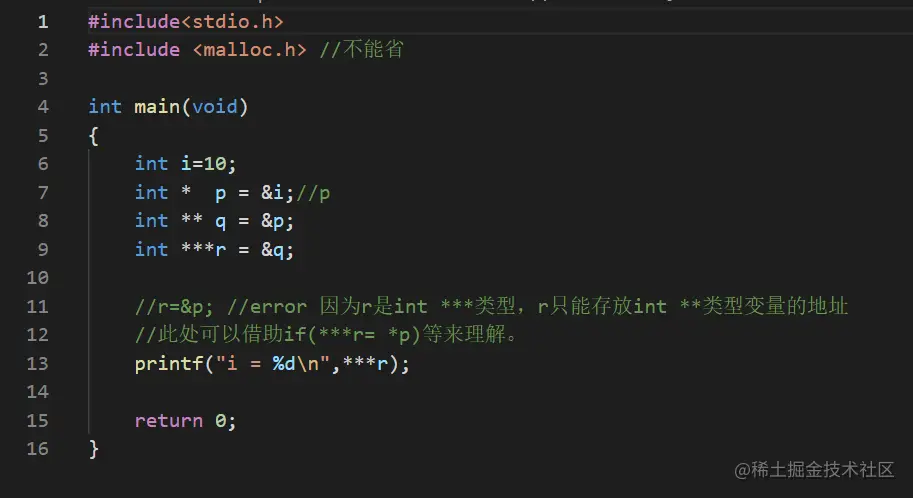Click the &p; expression on line 8
Image resolution: width=913 pixels, height=498 pixels.
click(x=277, y=221)
